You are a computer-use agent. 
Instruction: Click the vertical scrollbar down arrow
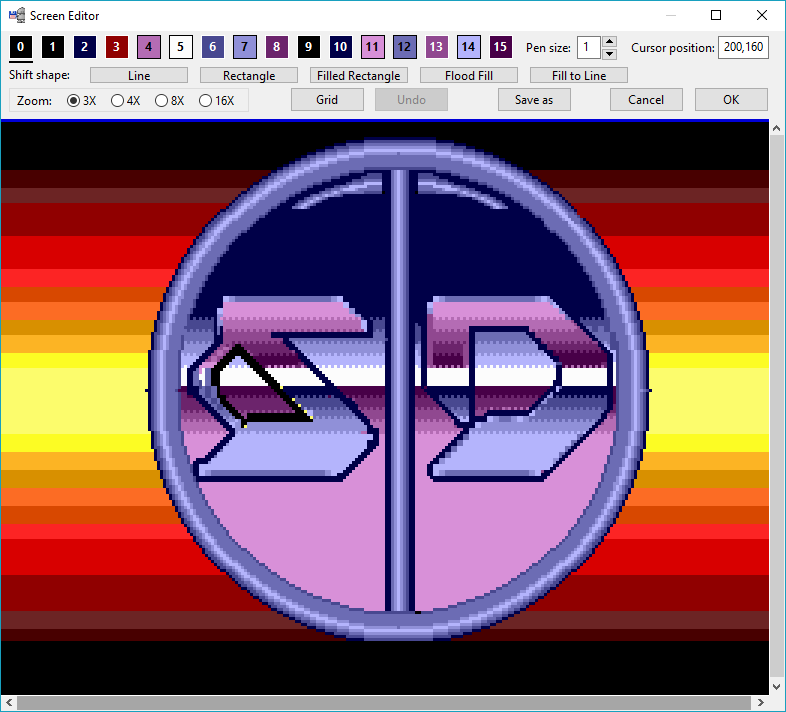[x=776, y=687]
